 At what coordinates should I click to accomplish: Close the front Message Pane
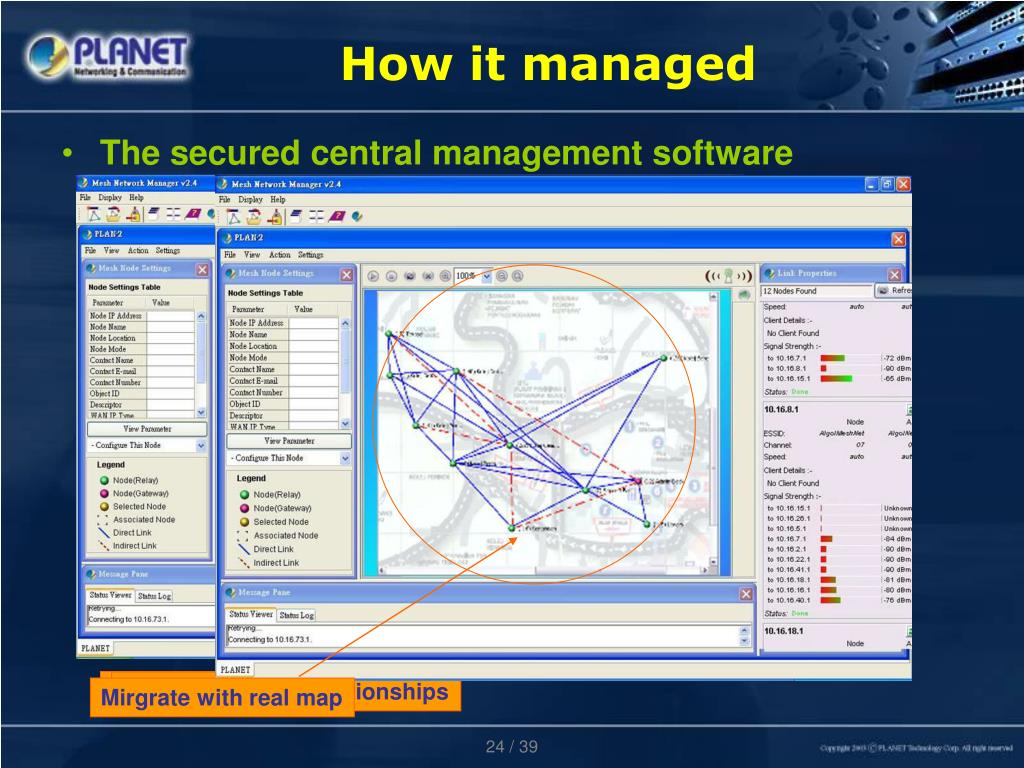pyautogui.click(x=746, y=594)
